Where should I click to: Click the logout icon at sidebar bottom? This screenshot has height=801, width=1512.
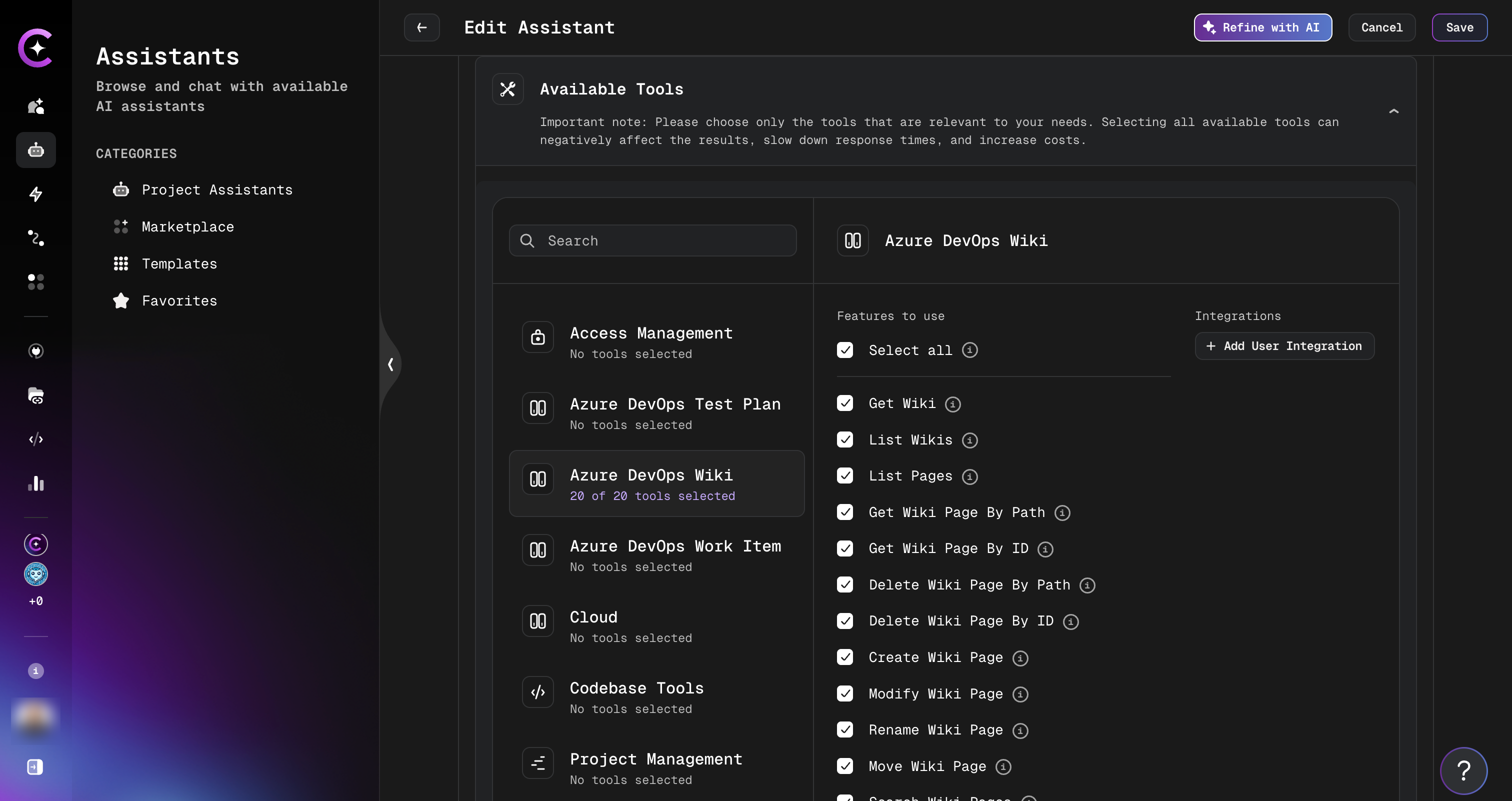click(35, 767)
